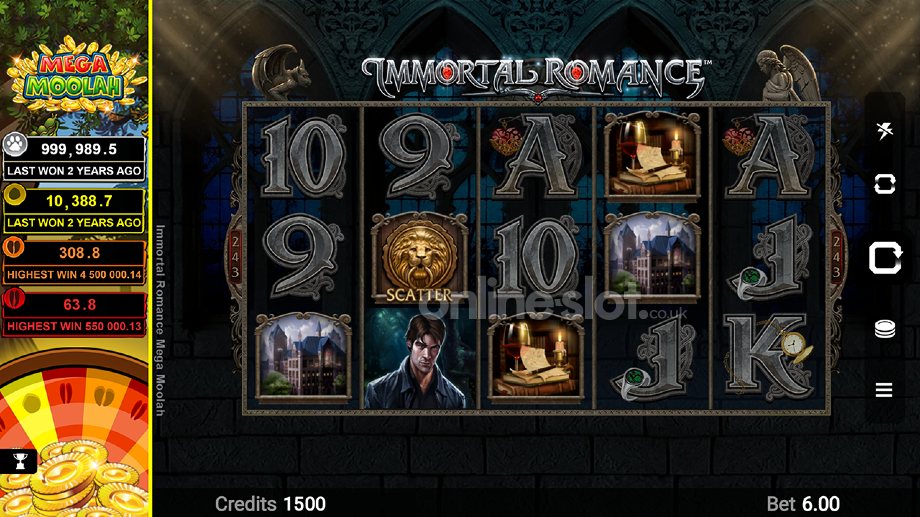This screenshot has width=920, height=517.
Task: Click the 308.8 Minor jackpot amount
Action: [x=79, y=253]
